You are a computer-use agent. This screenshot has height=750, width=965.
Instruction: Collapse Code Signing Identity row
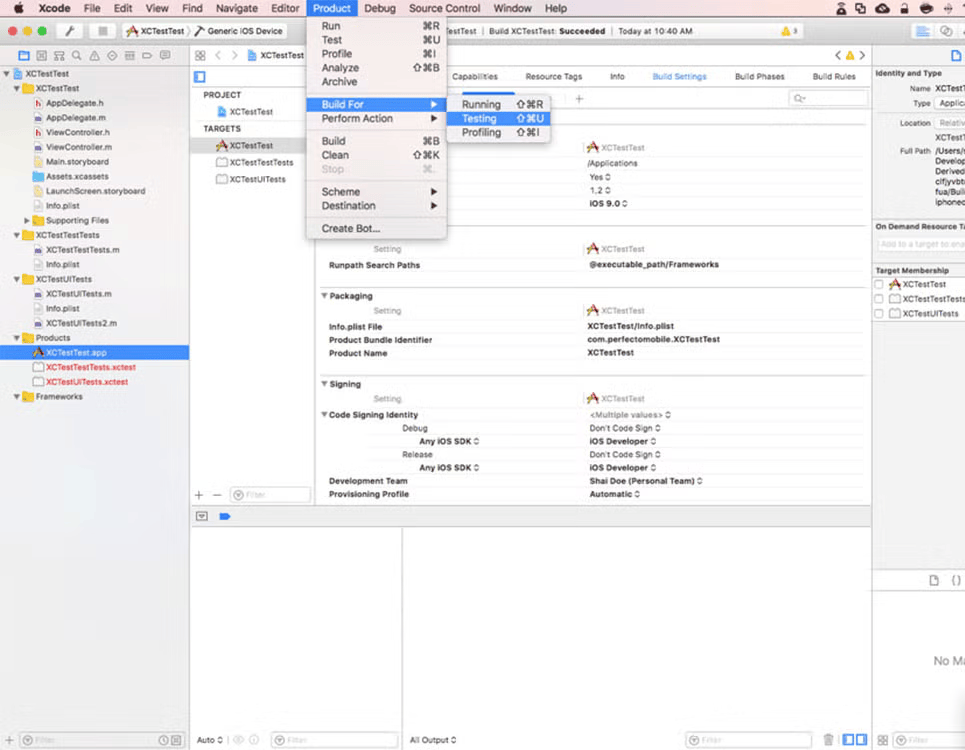(x=324, y=415)
